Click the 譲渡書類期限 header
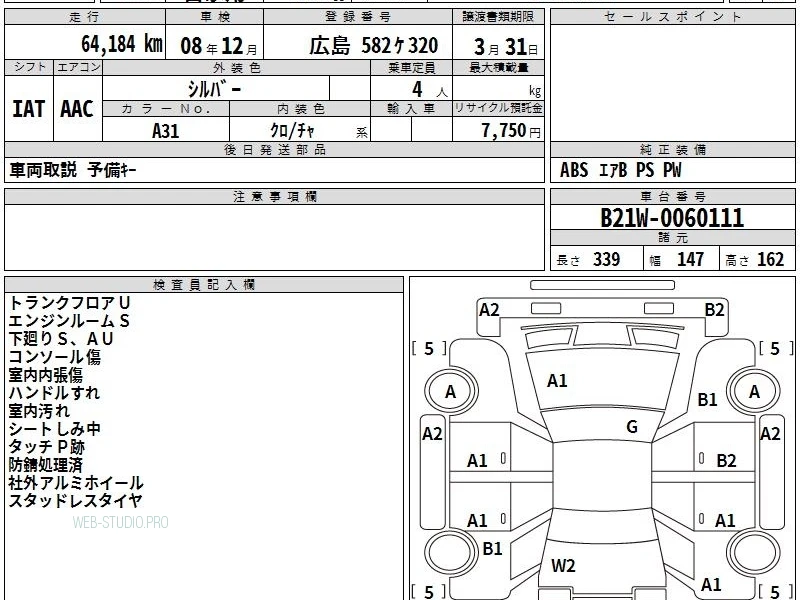 click(x=498, y=17)
